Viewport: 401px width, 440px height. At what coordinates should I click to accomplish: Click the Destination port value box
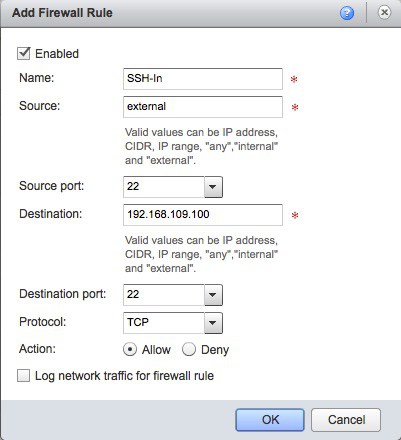tap(164, 295)
